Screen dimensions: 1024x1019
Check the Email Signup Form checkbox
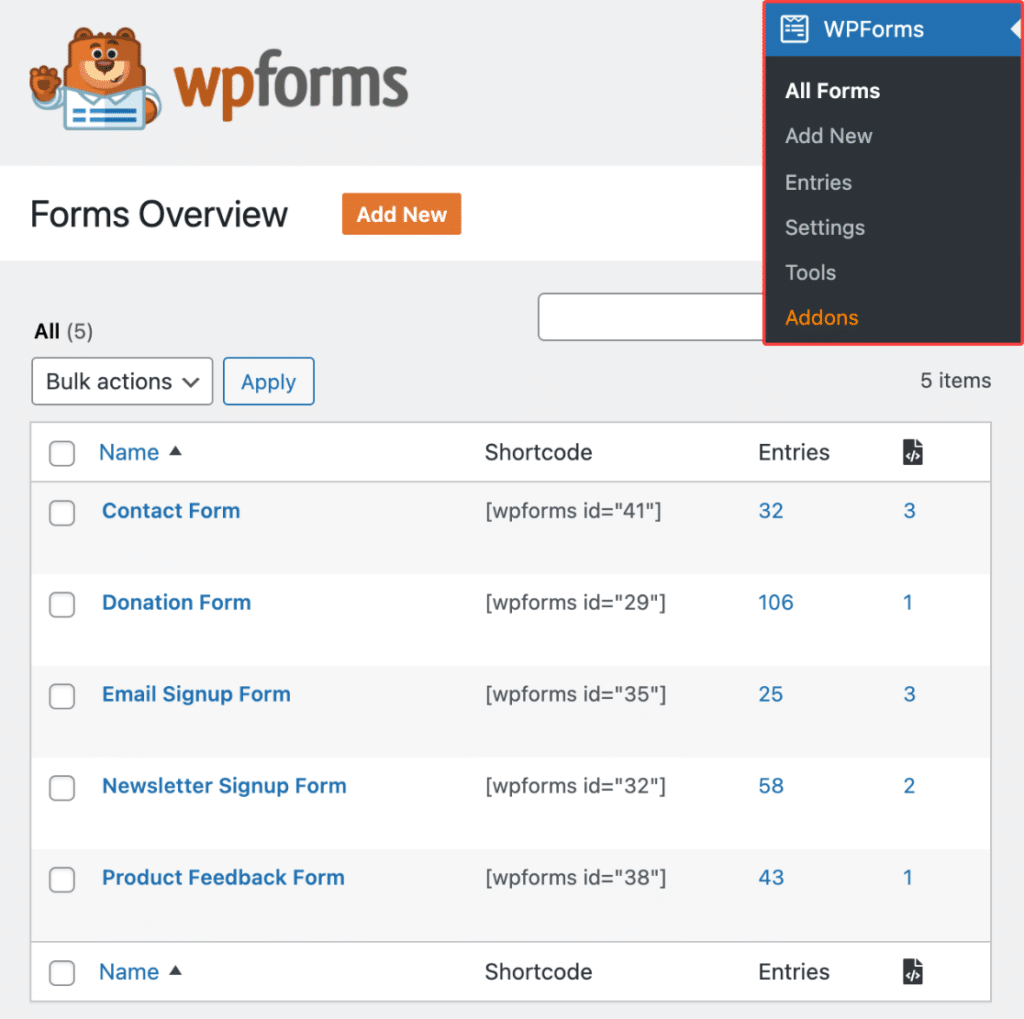click(61, 696)
